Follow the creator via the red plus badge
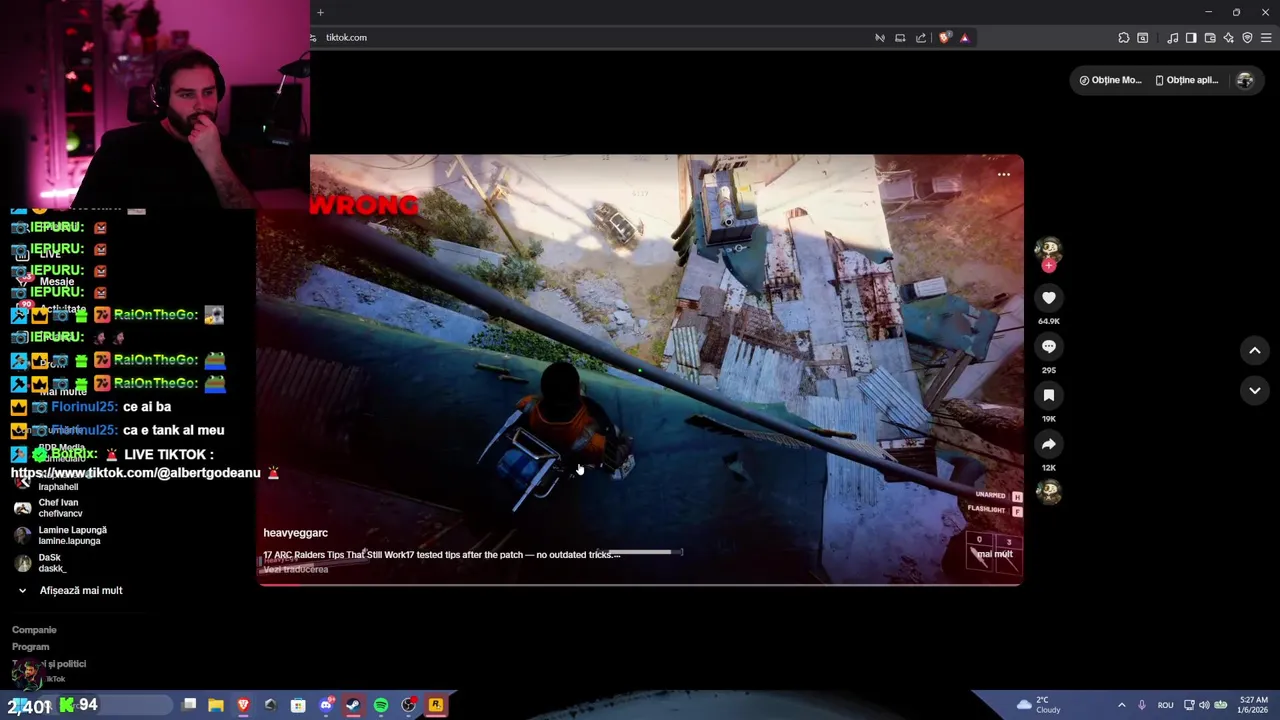This screenshot has width=1280, height=720. [x=1048, y=266]
